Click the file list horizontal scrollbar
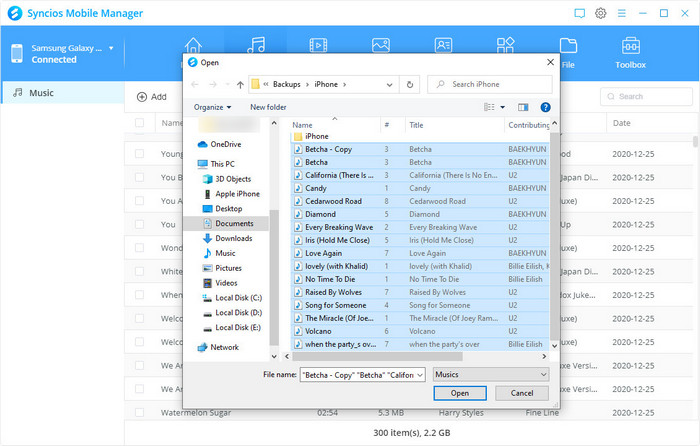This screenshot has height=446, width=700. [377, 356]
